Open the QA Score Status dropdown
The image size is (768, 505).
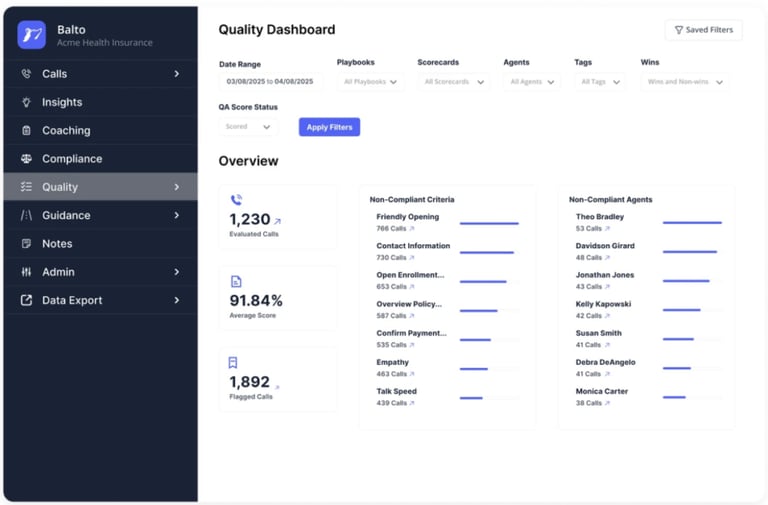click(248, 127)
